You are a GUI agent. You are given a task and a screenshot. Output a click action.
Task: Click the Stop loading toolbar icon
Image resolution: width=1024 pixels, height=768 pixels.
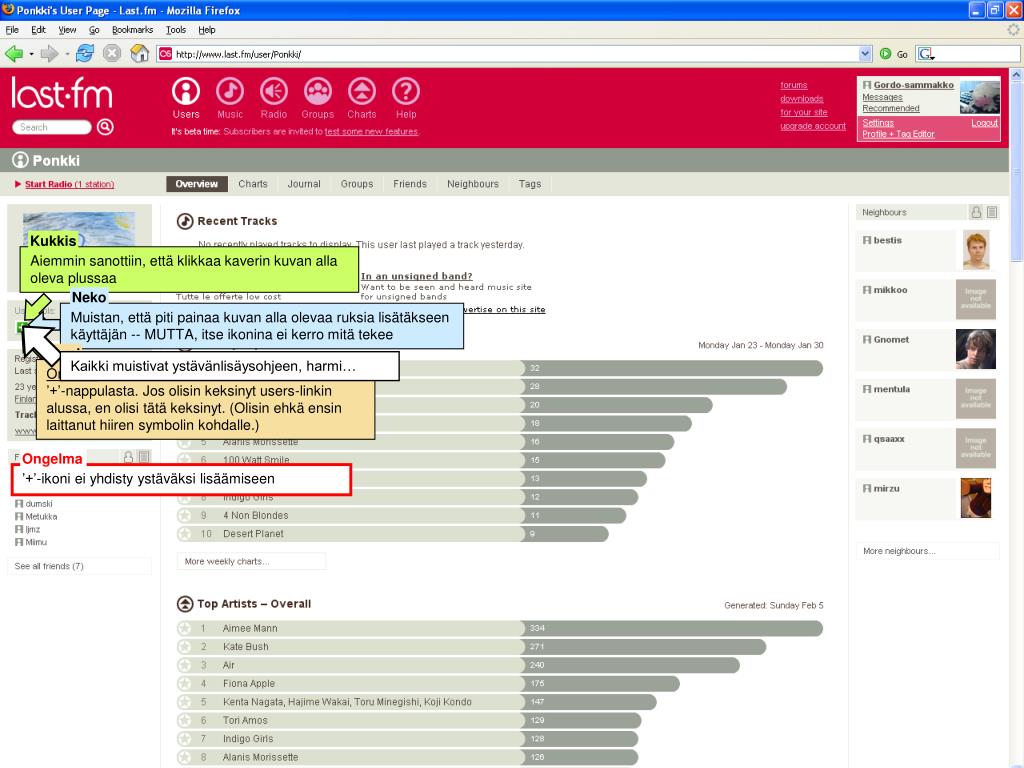pos(112,54)
